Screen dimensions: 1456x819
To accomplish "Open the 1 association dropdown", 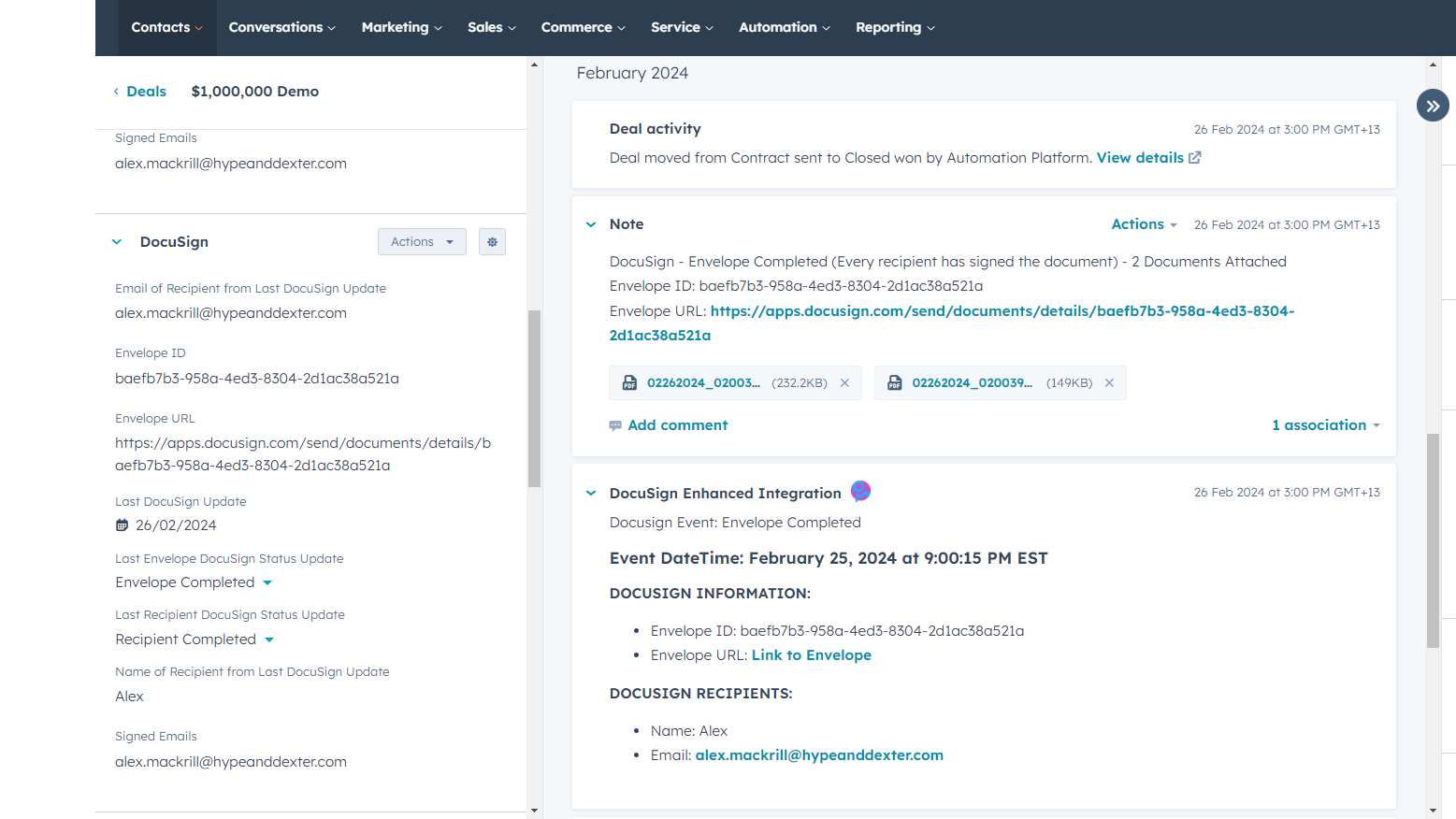I will (x=1325, y=425).
